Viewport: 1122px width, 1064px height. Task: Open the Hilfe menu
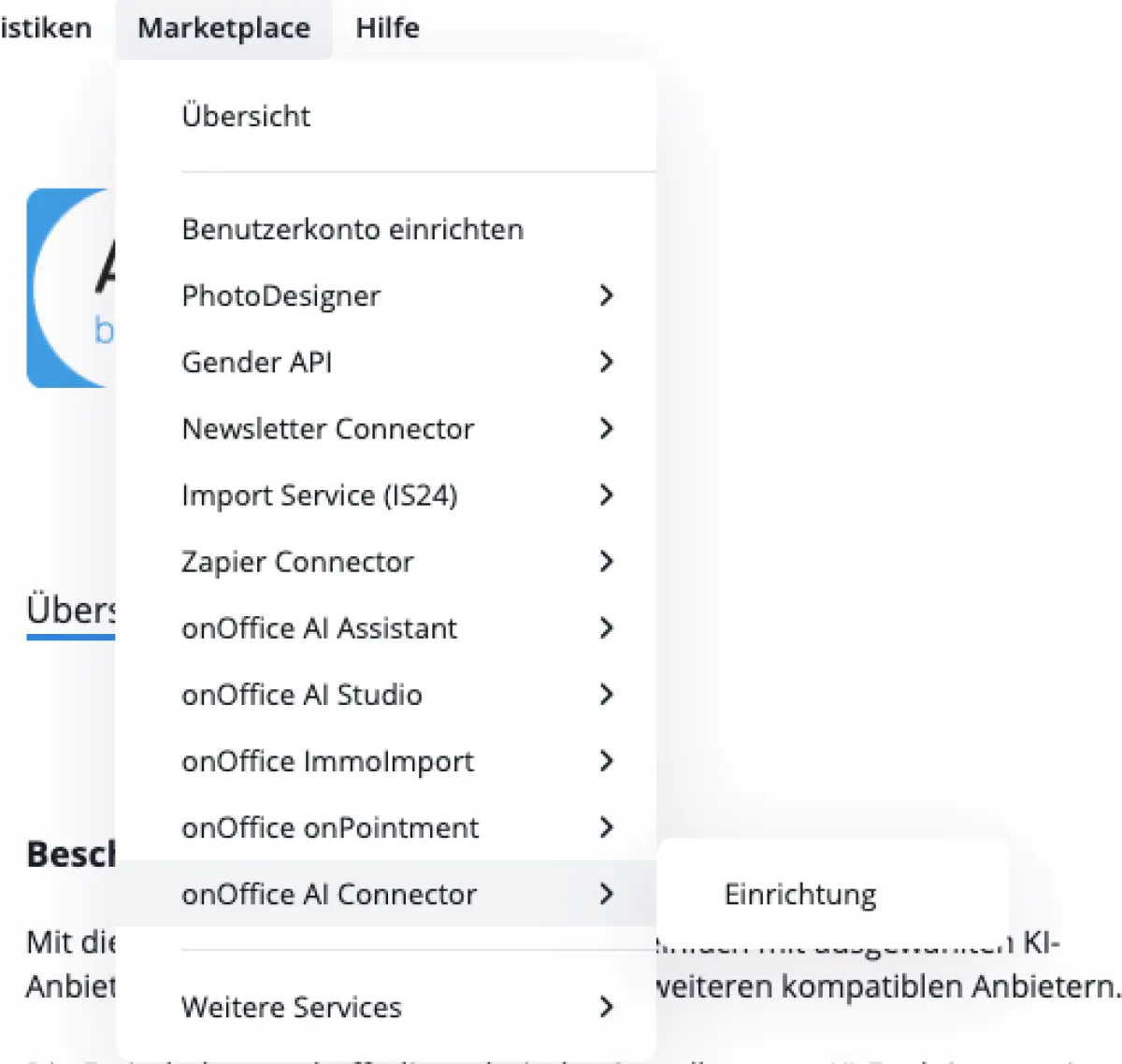[x=387, y=28]
